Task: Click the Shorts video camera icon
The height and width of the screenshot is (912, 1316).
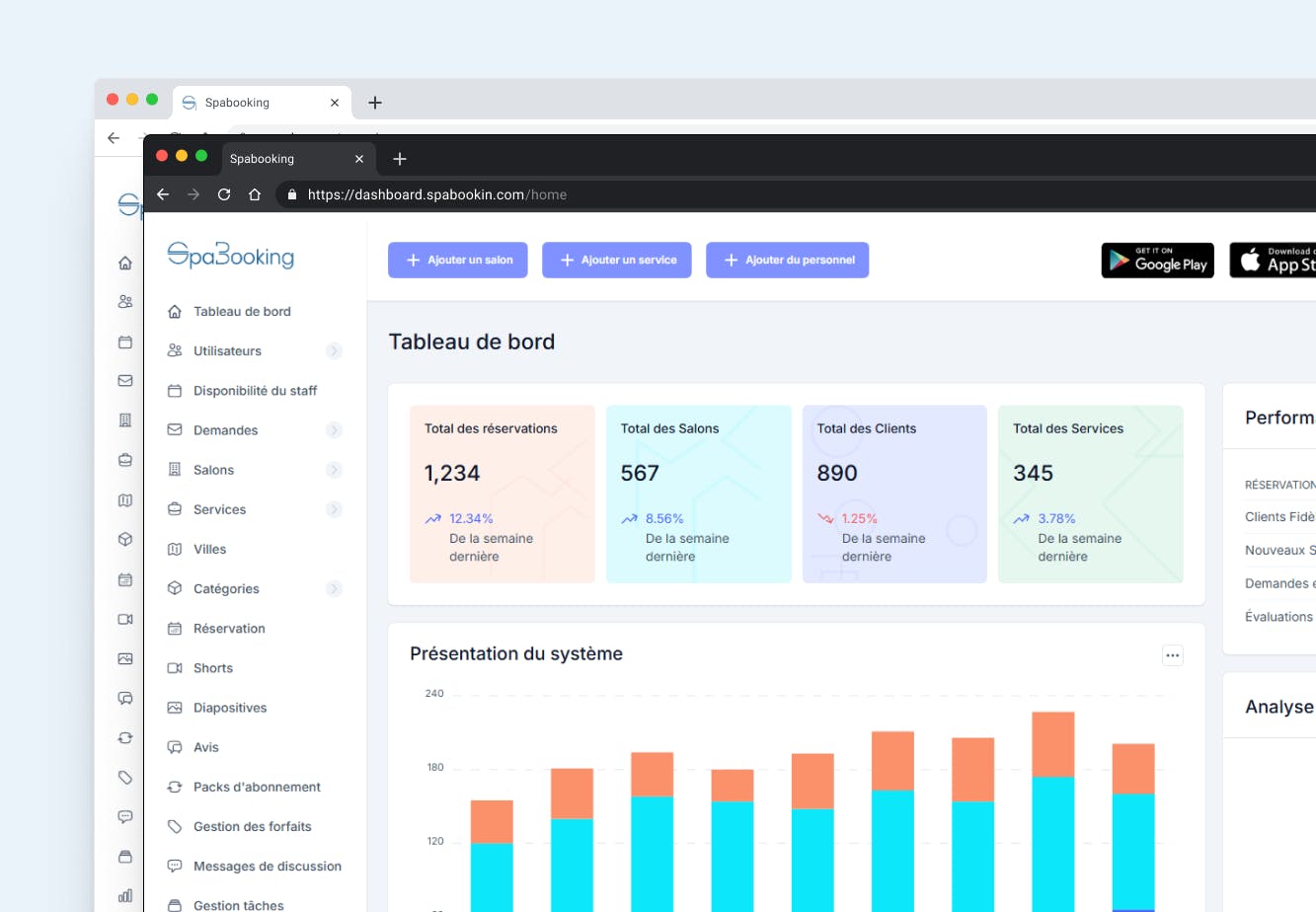Action: click(175, 668)
